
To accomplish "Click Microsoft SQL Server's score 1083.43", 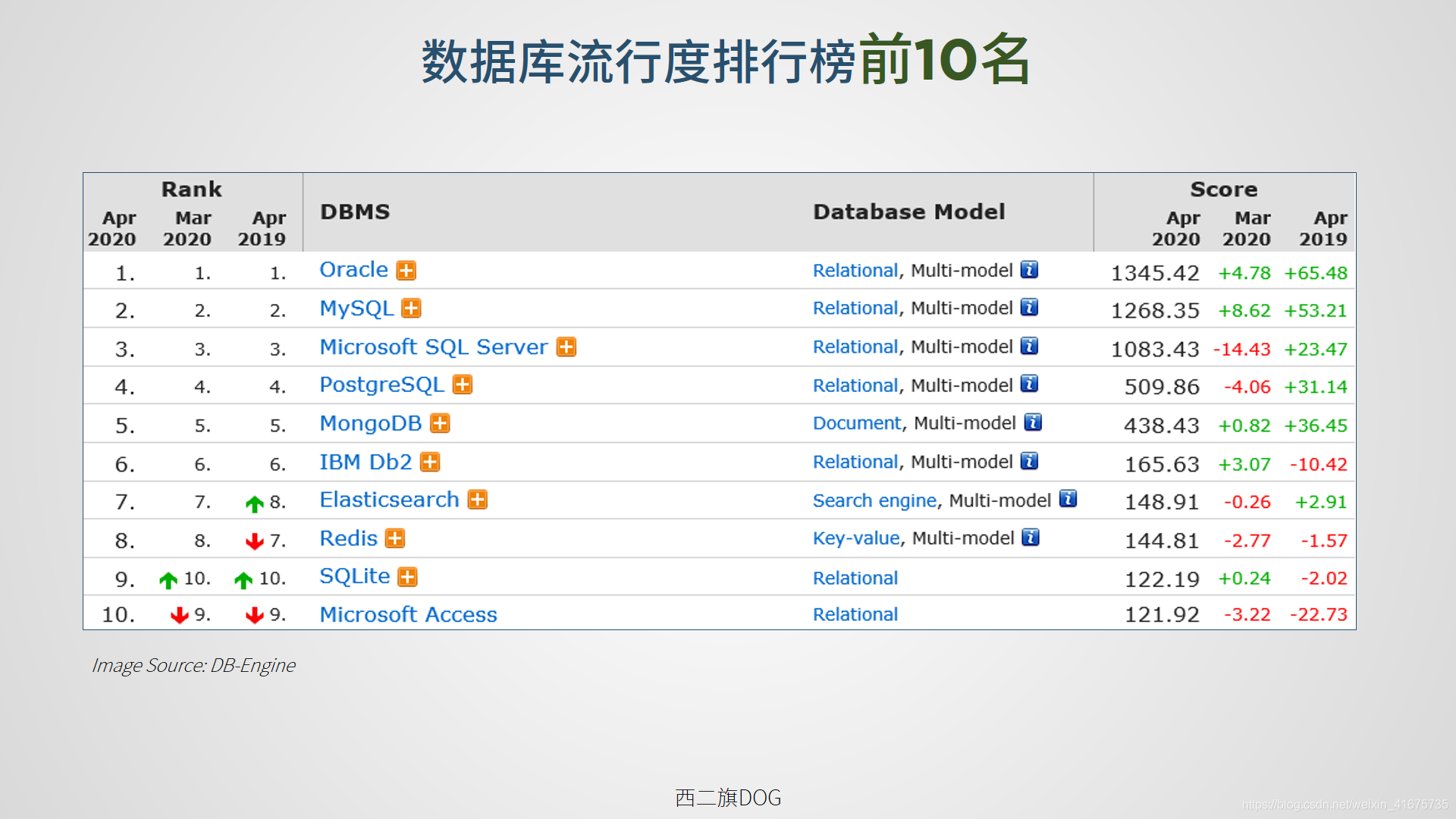I will (x=1155, y=350).
